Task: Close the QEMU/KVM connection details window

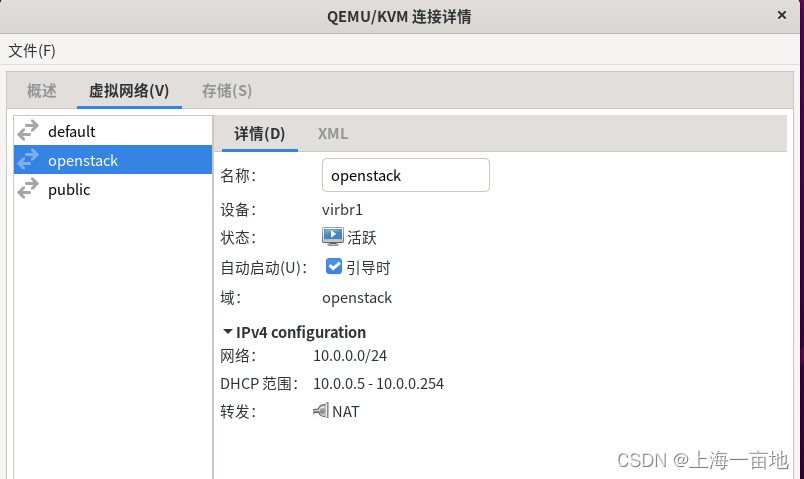Action: 781,15
